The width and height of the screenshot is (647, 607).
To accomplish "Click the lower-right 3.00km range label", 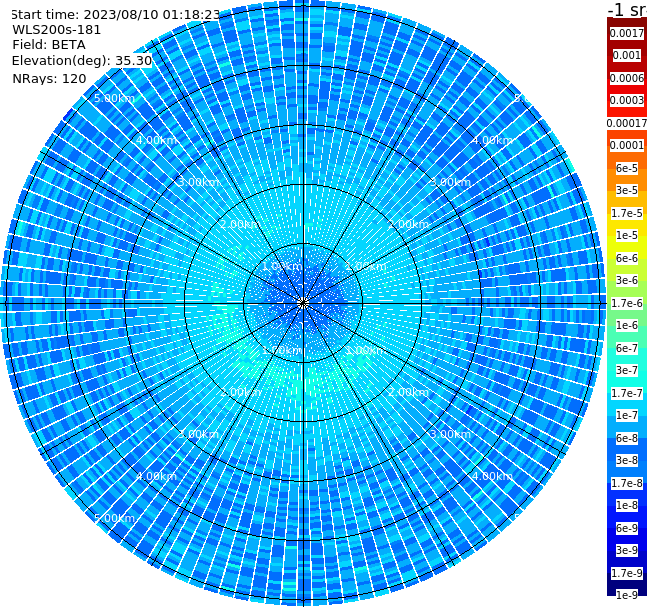I will 451,434.
